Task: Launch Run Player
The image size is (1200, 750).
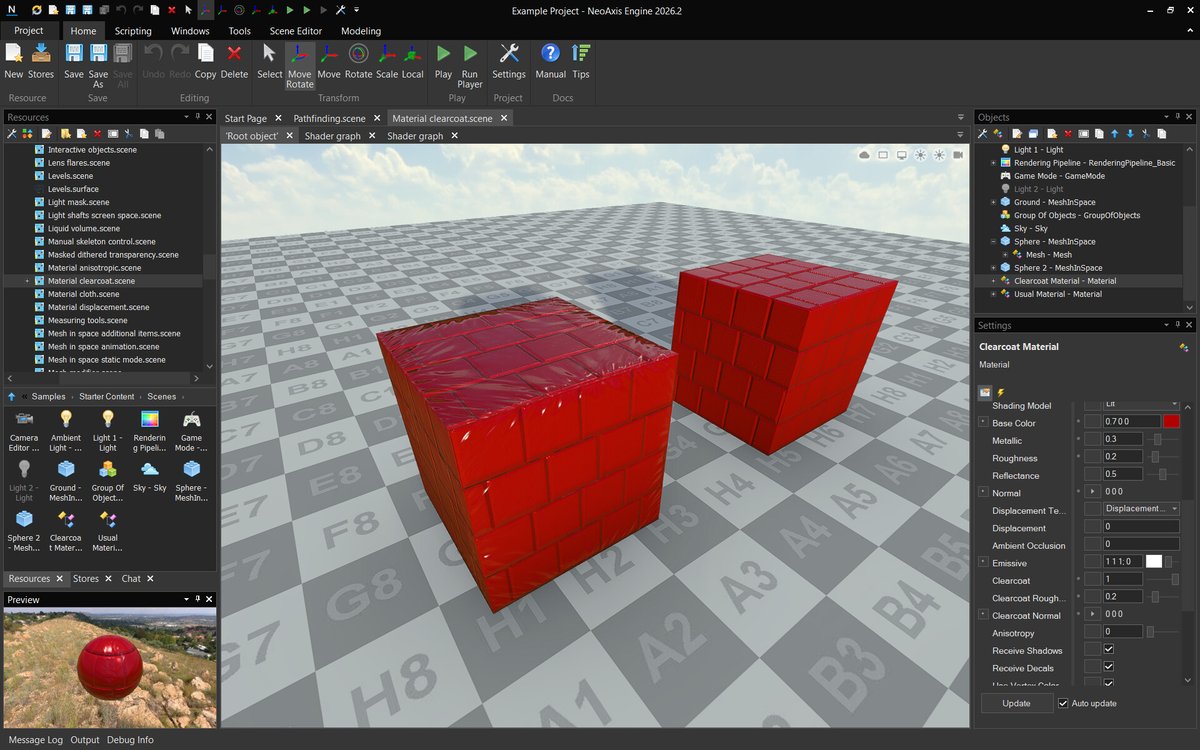Action: coord(470,66)
